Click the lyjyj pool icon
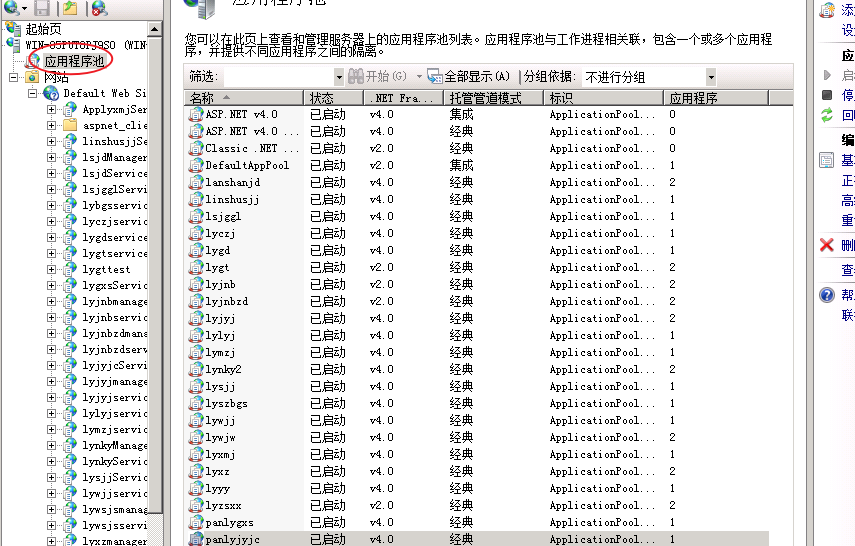855x546 pixels. (196, 319)
